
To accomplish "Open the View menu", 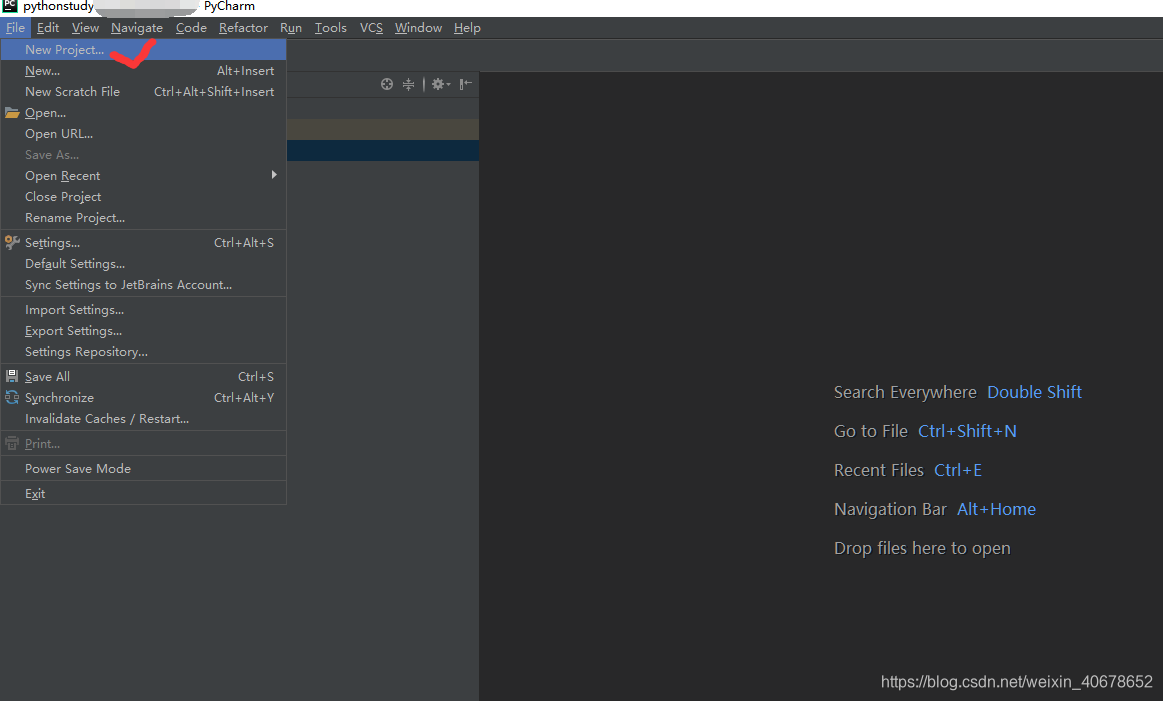I will click(85, 27).
